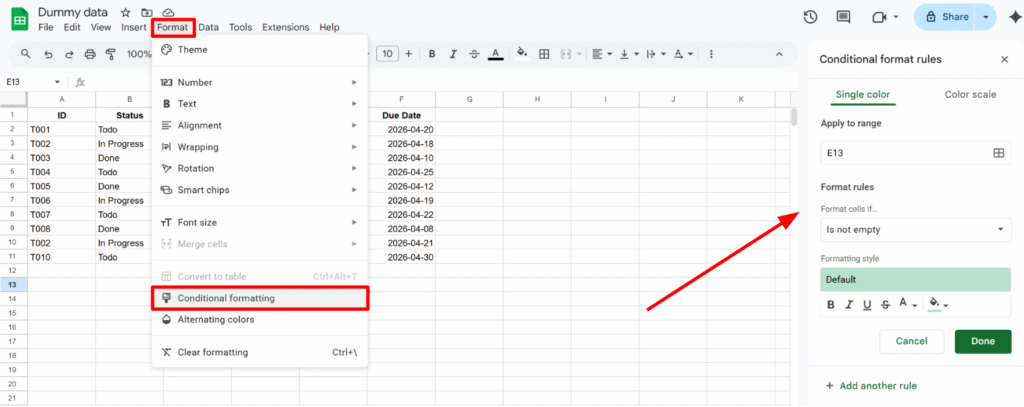Toggle bold in Formatting style panel
The width and height of the screenshot is (1024, 407).
coord(830,305)
